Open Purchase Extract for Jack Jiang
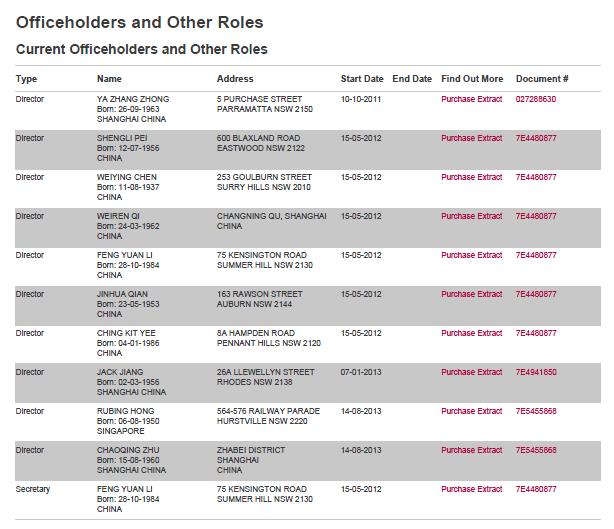Screen dimensions: 614x529 click(471, 373)
